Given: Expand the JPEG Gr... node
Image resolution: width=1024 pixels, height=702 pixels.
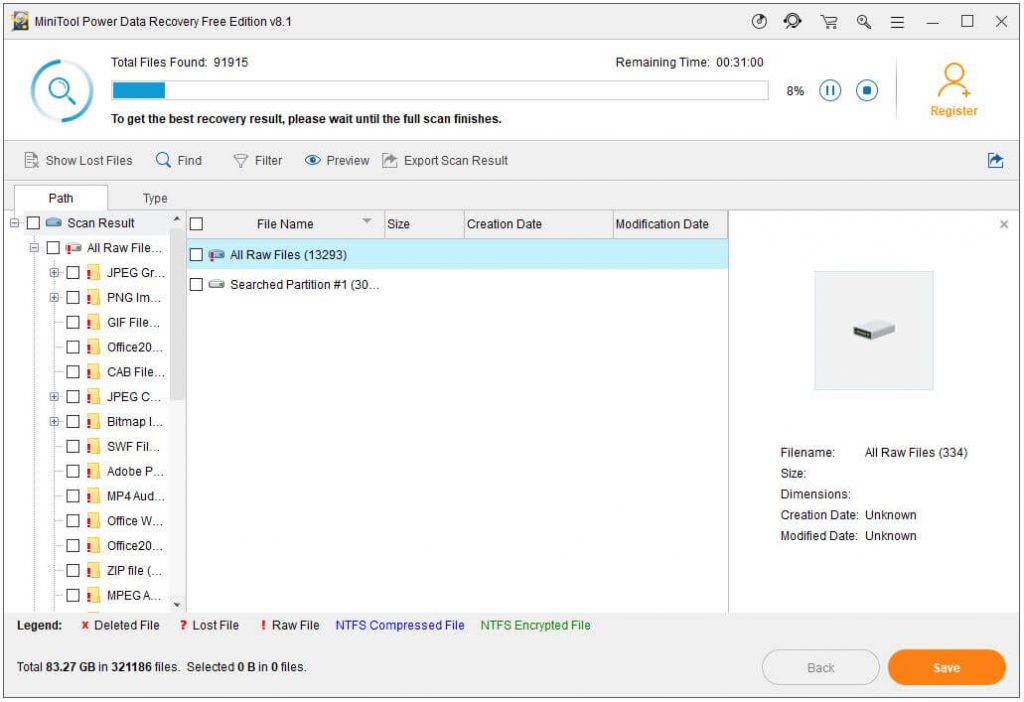Looking at the screenshot, I should coord(54,273).
